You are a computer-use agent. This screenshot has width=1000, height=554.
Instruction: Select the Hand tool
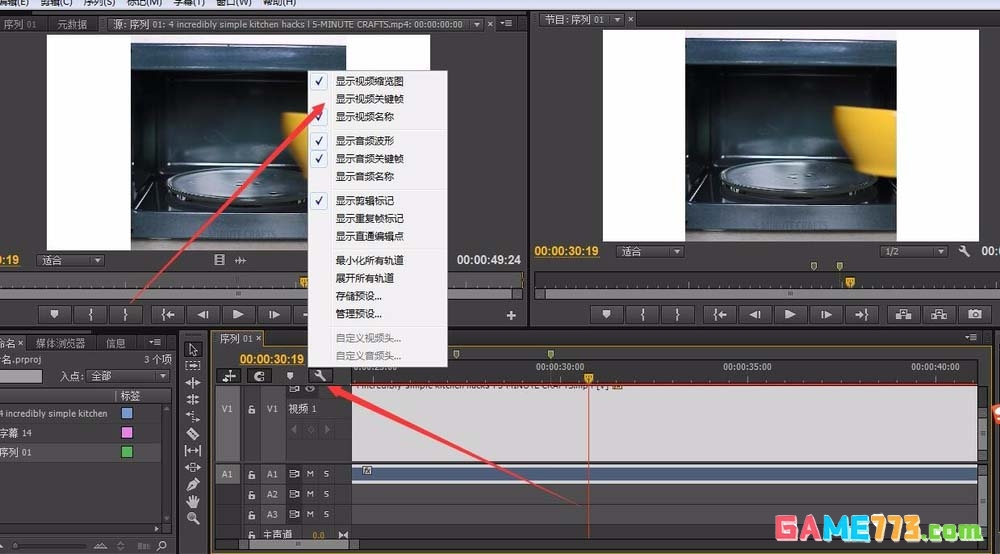(x=193, y=502)
